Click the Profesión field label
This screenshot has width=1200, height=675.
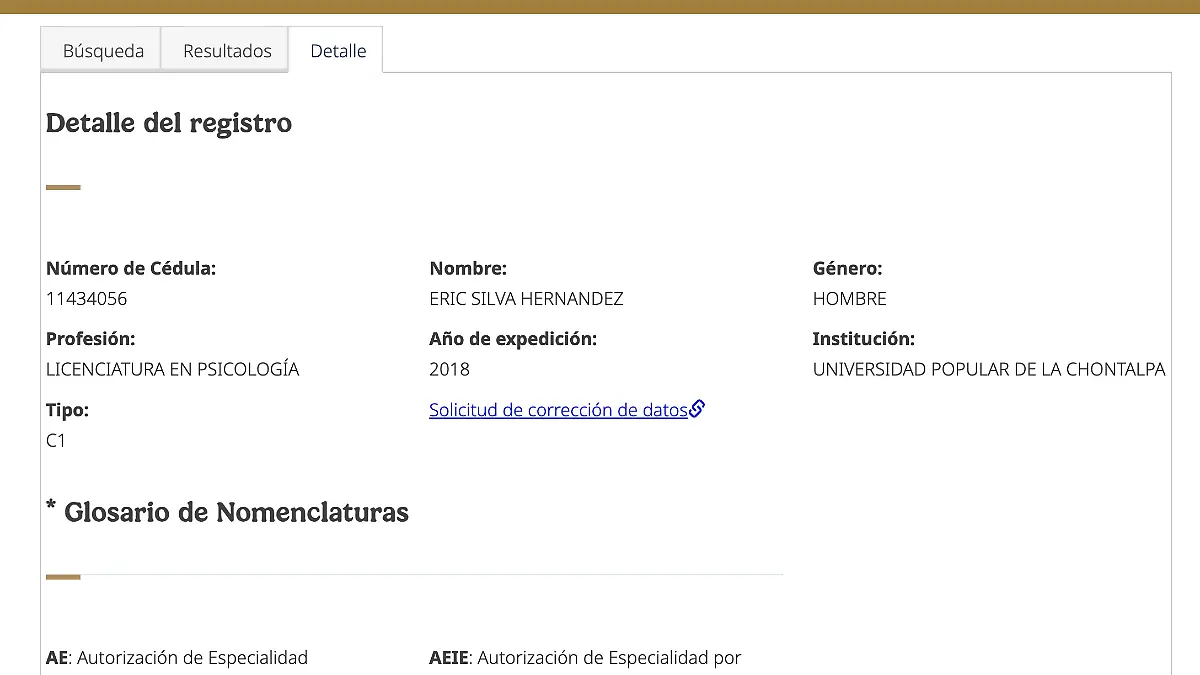[90, 339]
